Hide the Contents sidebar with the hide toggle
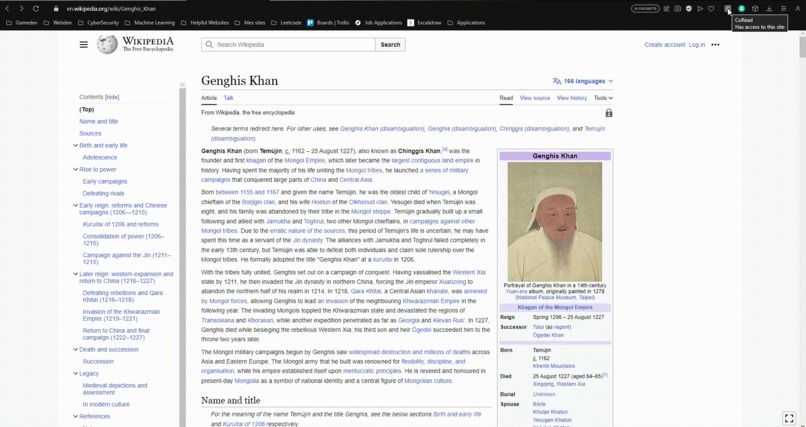This screenshot has width=806, height=427. 112,97
